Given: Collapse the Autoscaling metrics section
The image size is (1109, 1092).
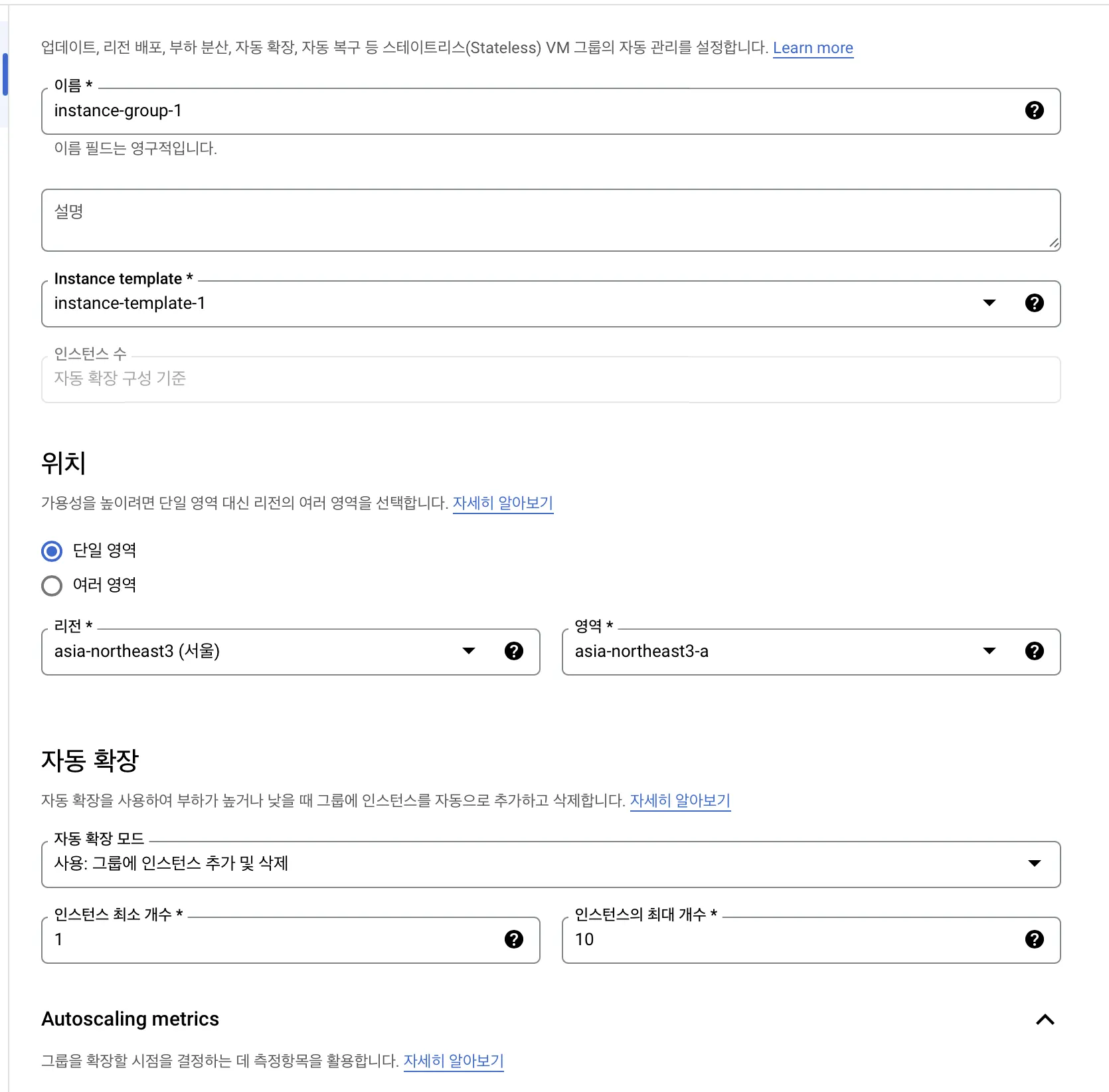Looking at the screenshot, I should (x=1045, y=1020).
